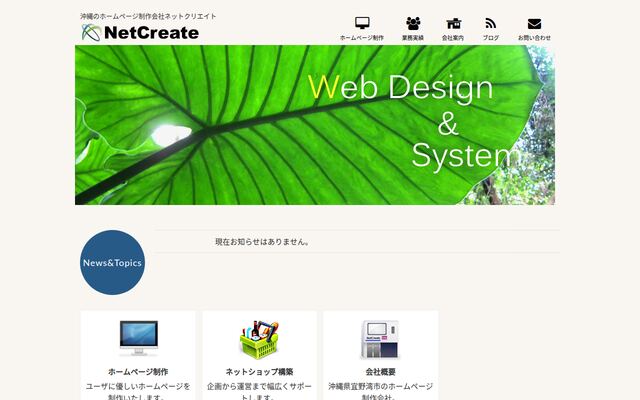
Task: Click the NetCreate site title text
Action: click(x=151, y=33)
